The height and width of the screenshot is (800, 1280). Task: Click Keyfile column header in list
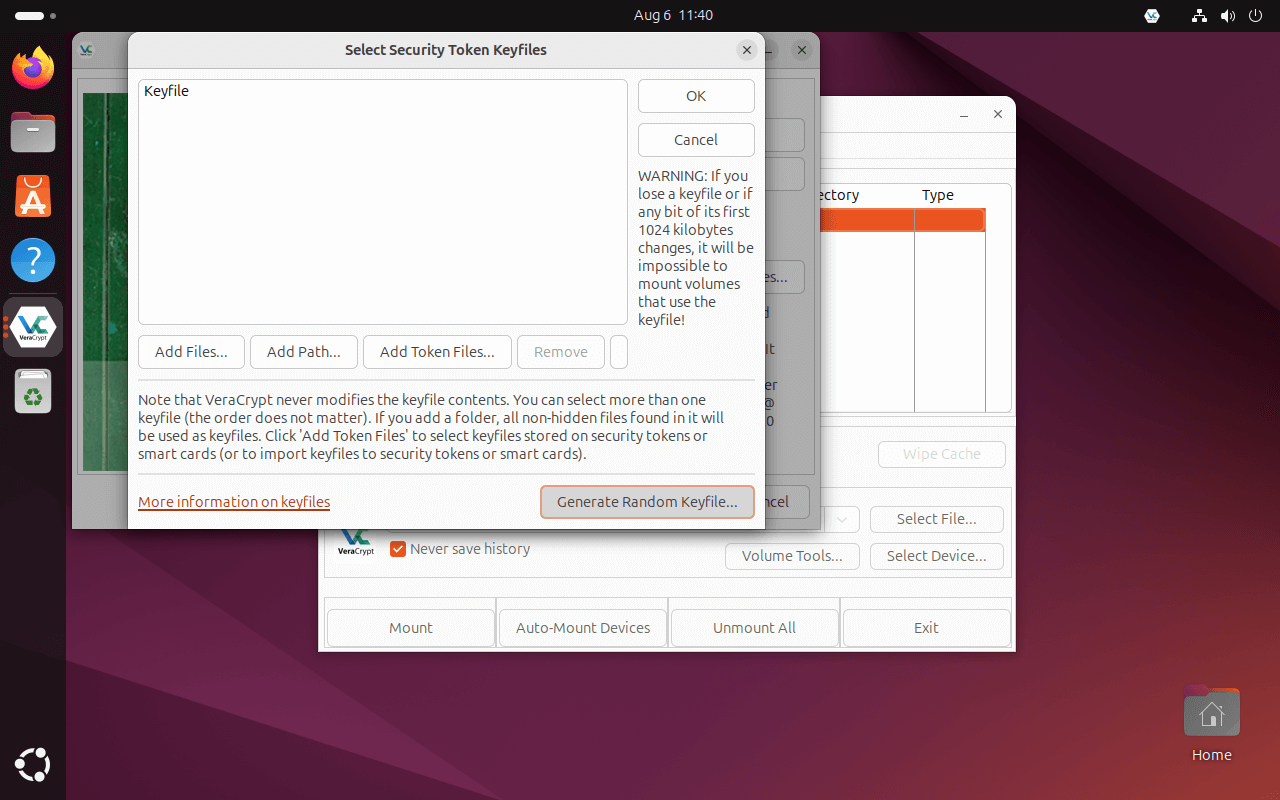166,91
